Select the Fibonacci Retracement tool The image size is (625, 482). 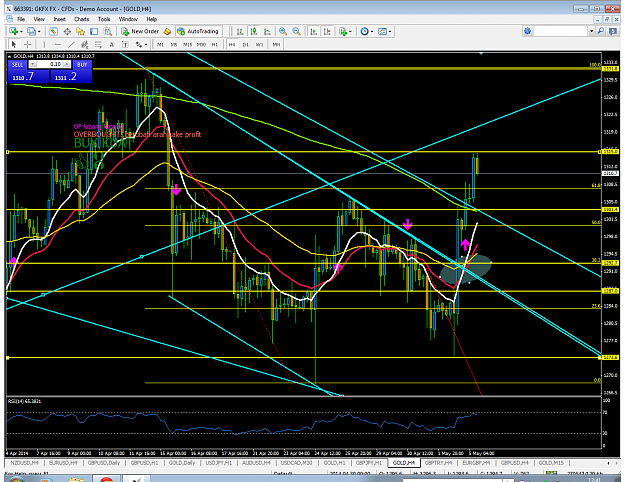coord(98,44)
